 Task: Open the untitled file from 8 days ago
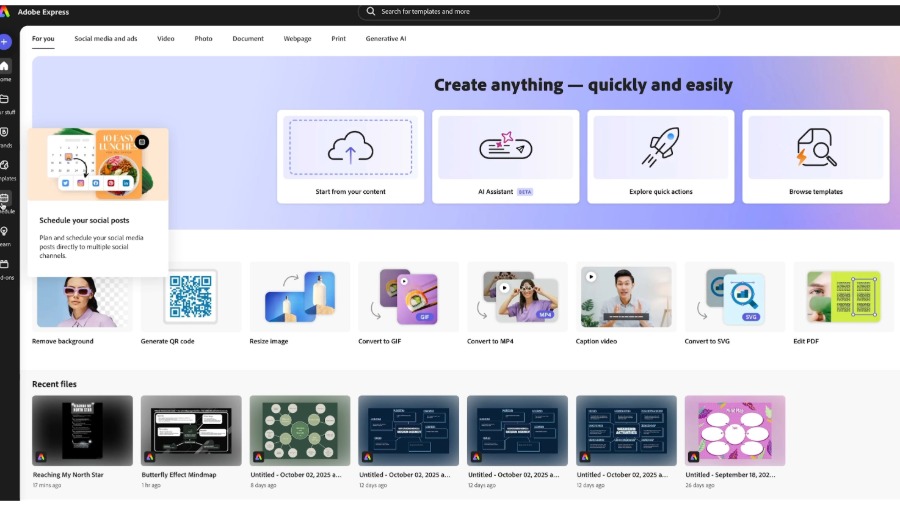(x=300, y=430)
